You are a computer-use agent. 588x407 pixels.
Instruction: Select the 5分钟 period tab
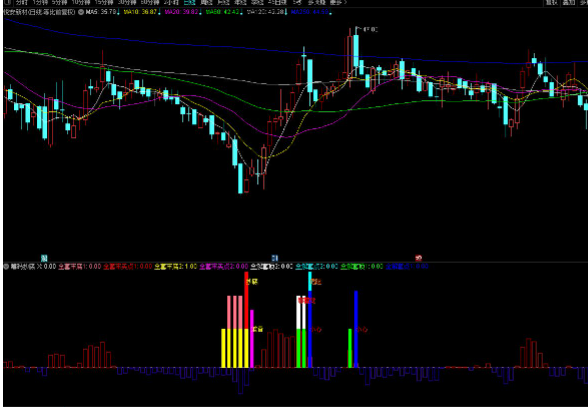(59, 3)
